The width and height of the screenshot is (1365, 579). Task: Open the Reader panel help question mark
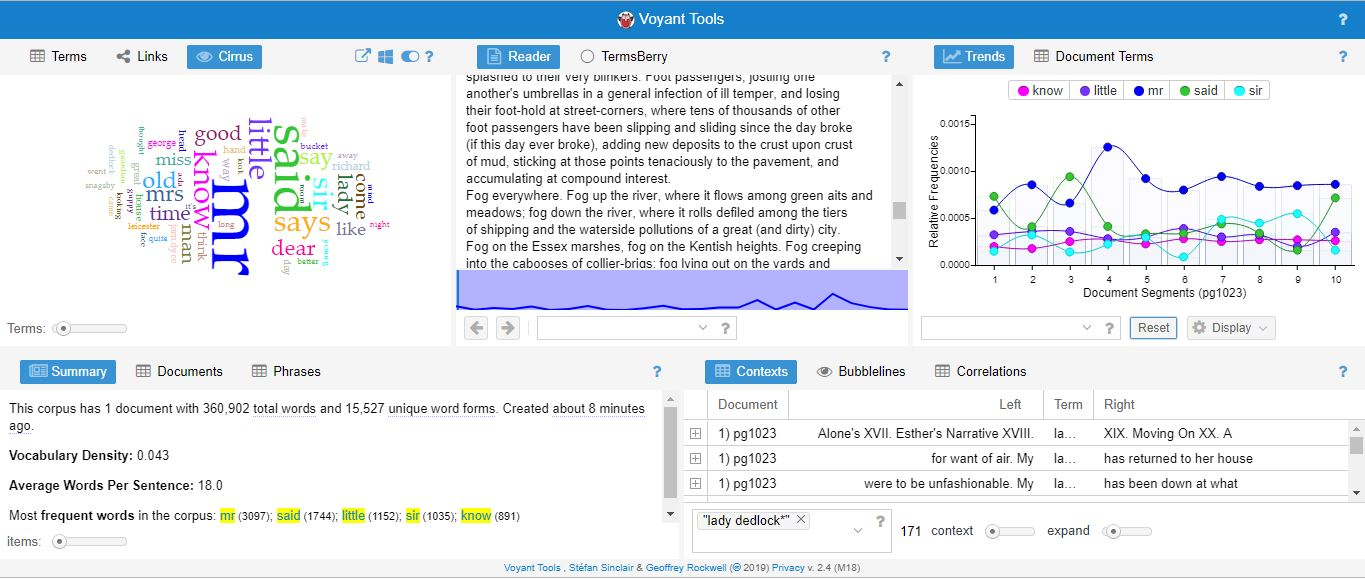click(x=886, y=57)
